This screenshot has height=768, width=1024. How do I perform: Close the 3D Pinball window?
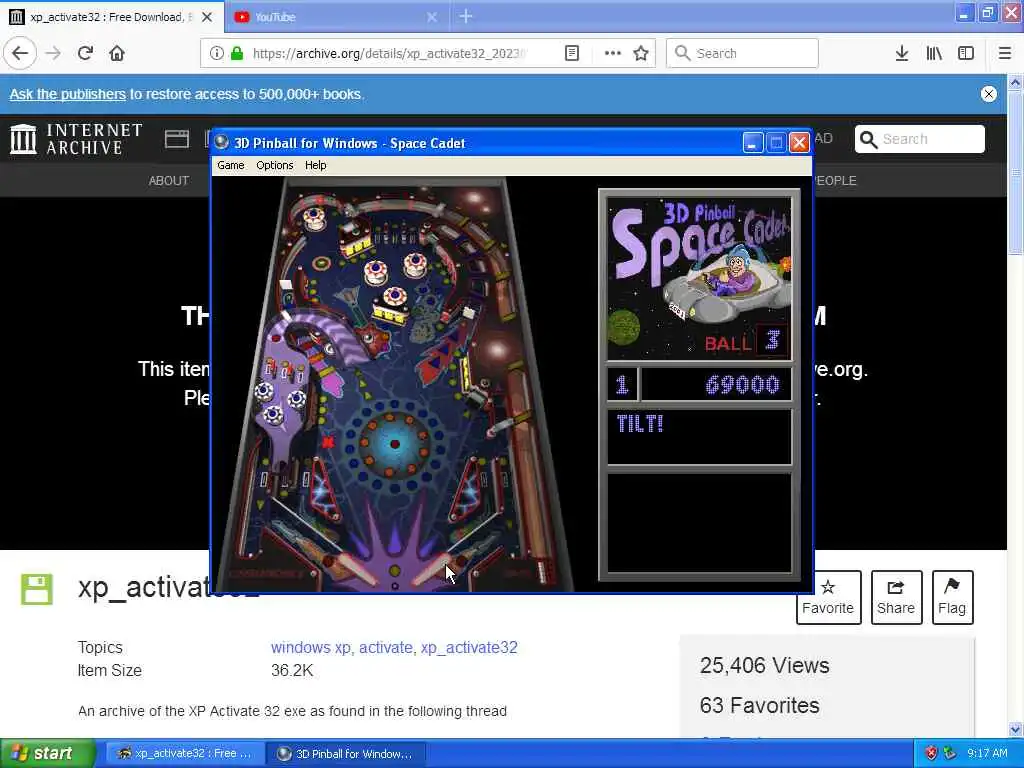pos(799,142)
